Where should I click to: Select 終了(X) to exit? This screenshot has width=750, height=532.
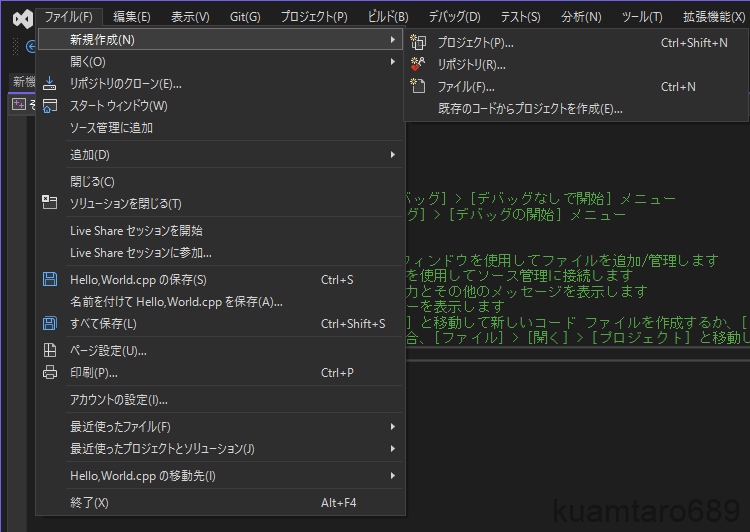coord(220,502)
